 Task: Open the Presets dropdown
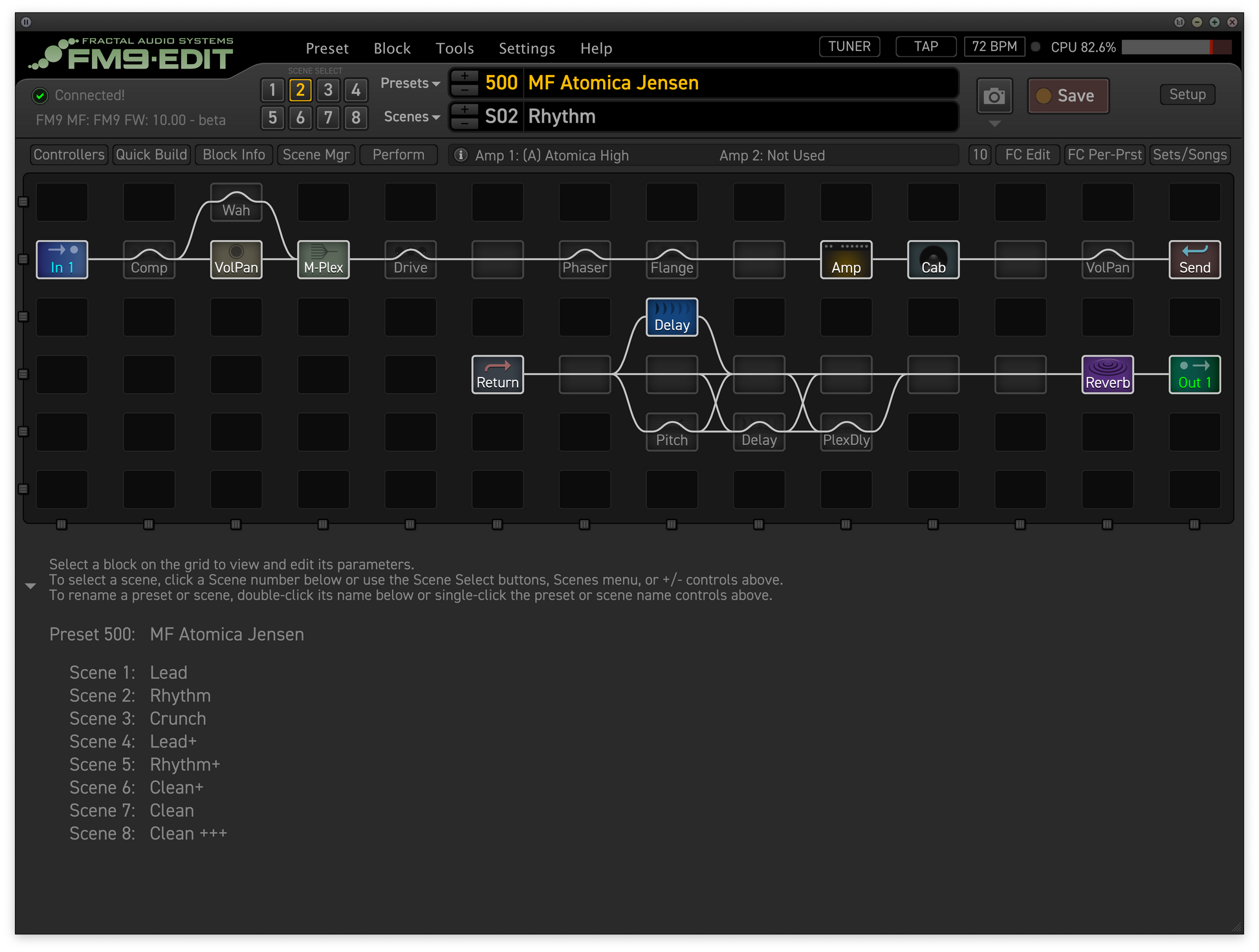(x=410, y=83)
